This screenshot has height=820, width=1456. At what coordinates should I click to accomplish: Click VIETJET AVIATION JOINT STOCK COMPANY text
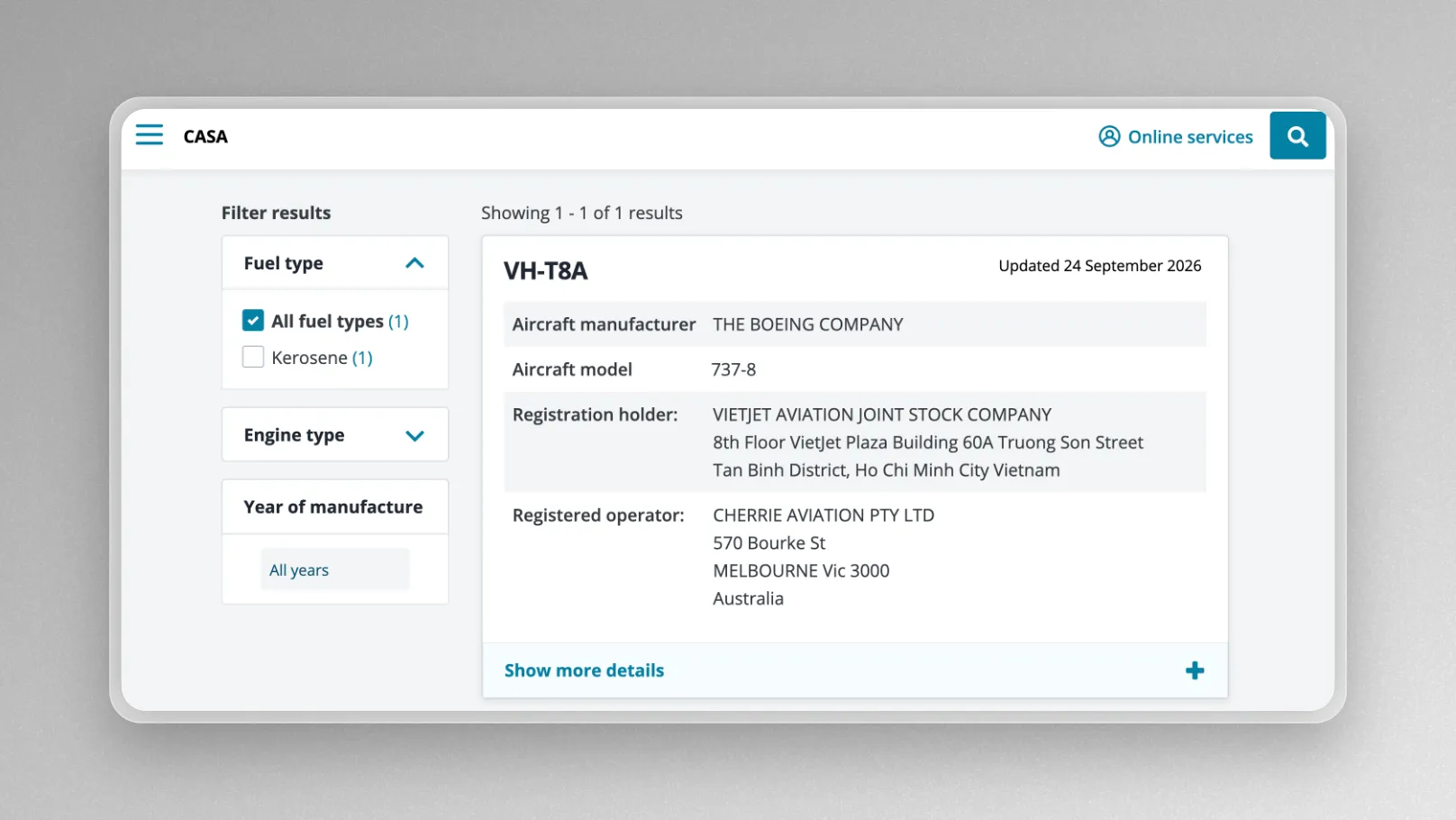[x=882, y=415]
